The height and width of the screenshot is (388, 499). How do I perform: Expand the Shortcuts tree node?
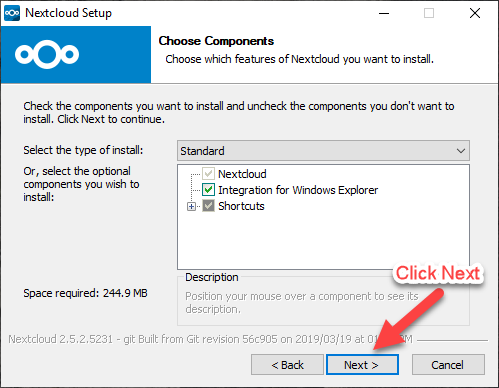(191, 207)
